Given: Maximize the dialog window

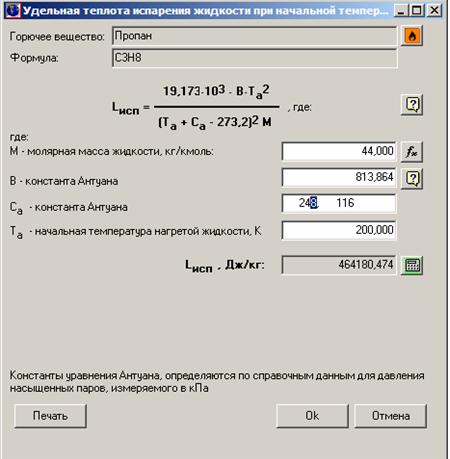Looking at the screenshot, I should (x=417, y=10).
